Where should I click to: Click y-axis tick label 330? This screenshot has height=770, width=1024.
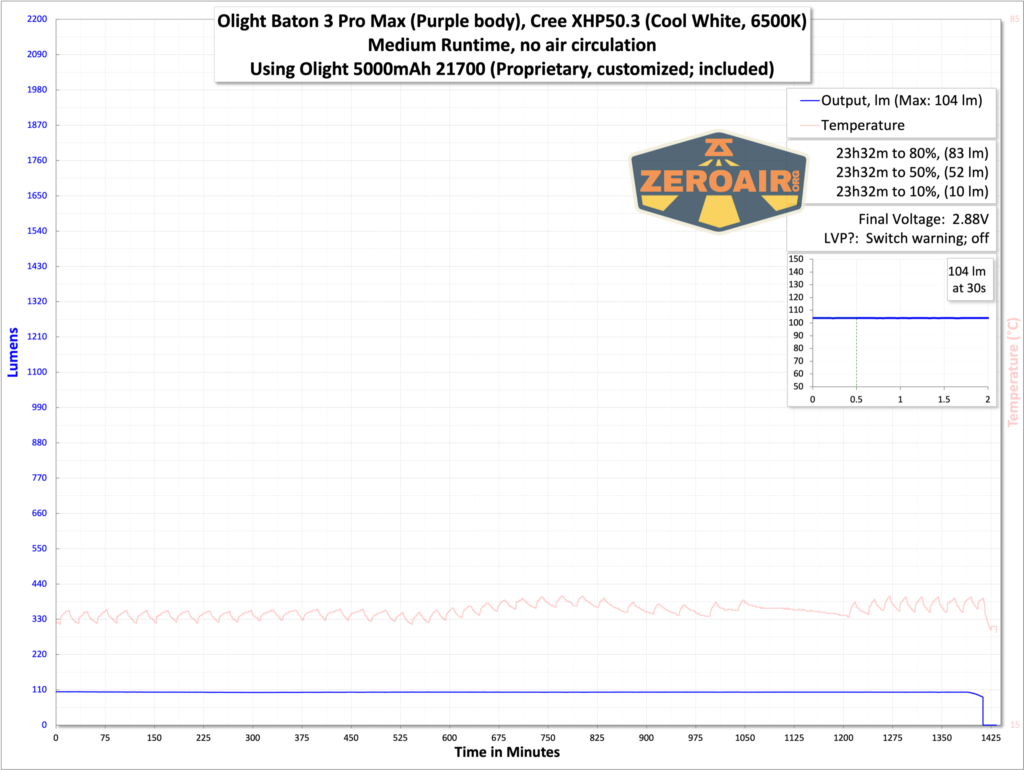[39, 618]
